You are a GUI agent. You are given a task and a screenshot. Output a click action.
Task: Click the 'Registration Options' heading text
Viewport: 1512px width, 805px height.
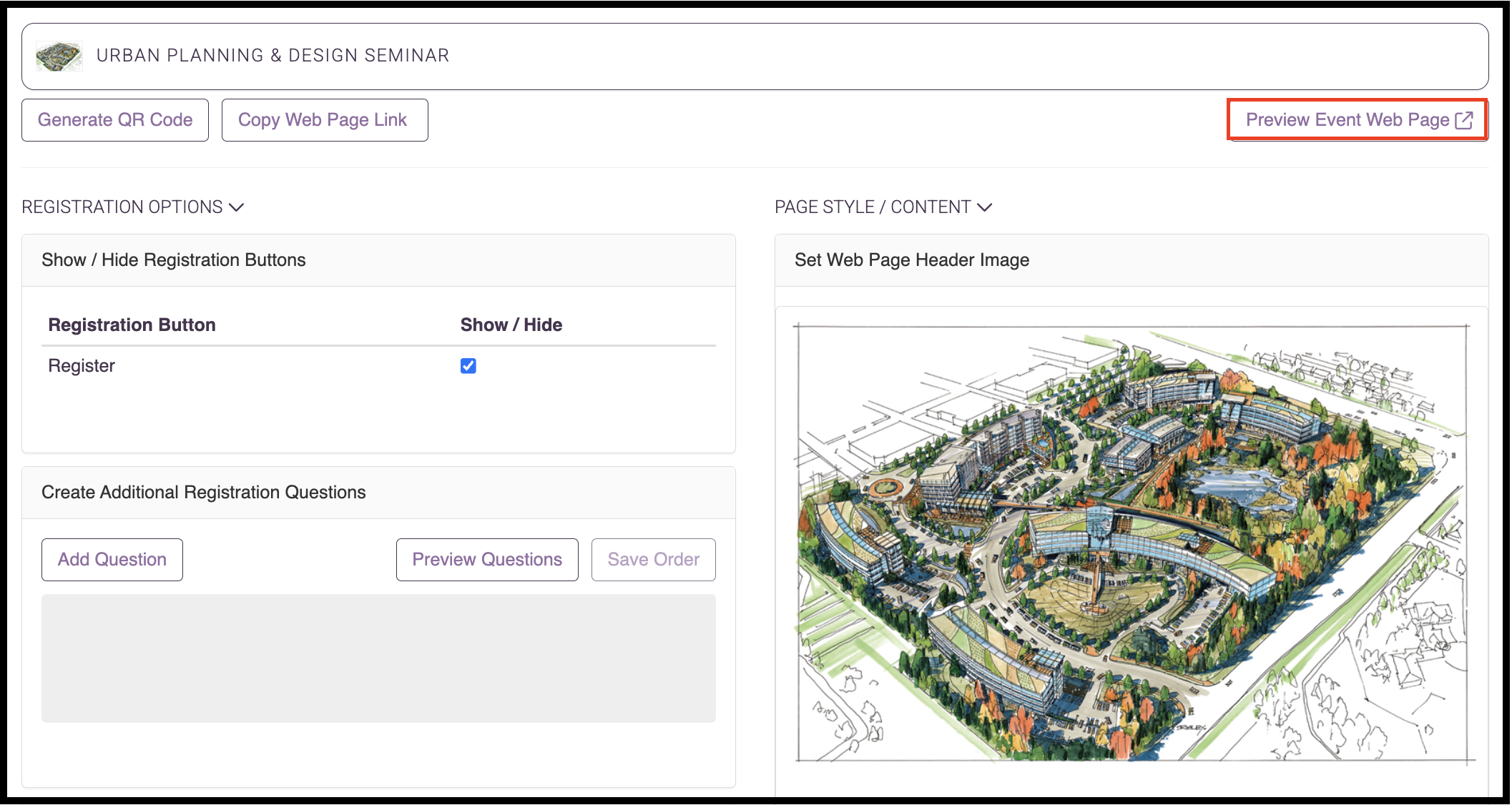point(122,207)
